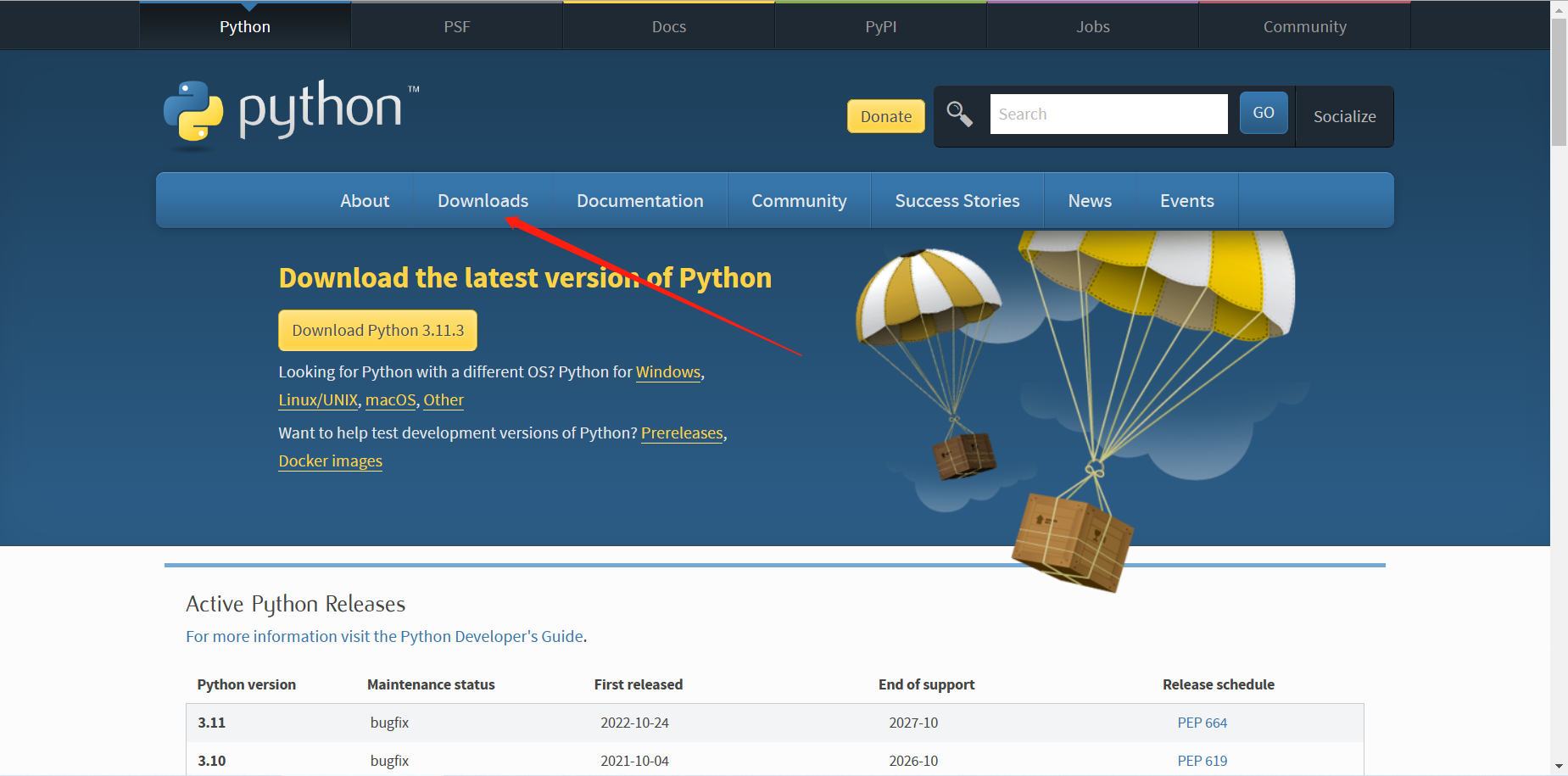Image resolution: width=1568 pixels, height=776 pixels.
Task: Open the Docker images link
Action: [x=331, y=461]
